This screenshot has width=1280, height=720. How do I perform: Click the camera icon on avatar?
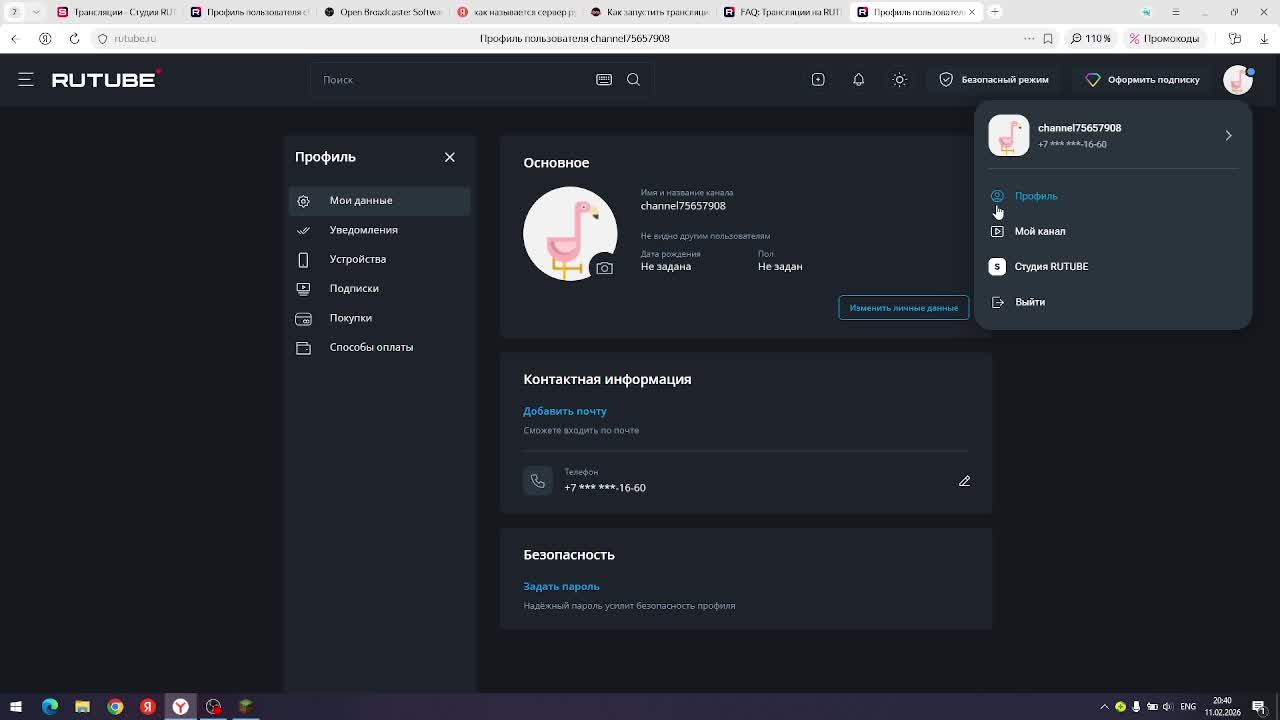(604, 268)
